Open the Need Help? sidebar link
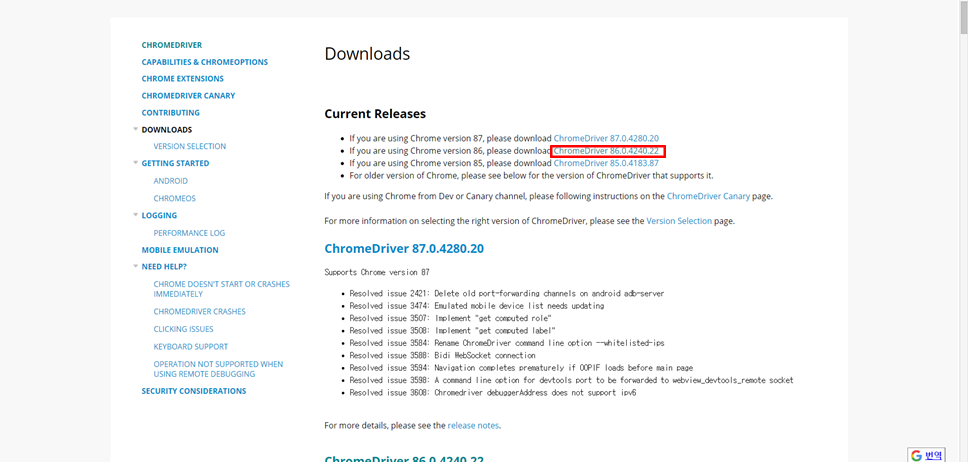 (164, 267)
